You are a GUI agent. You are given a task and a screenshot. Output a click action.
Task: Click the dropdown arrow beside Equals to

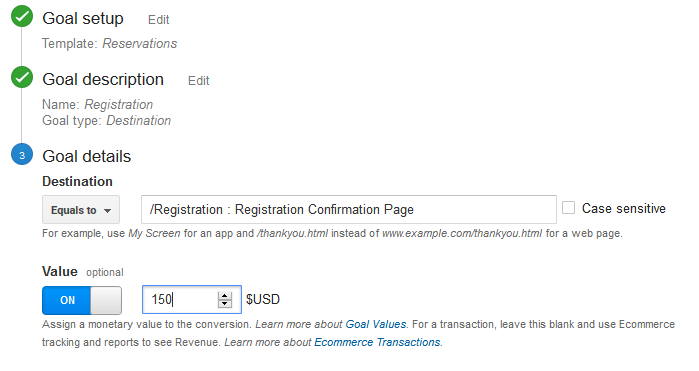[107, 210]
